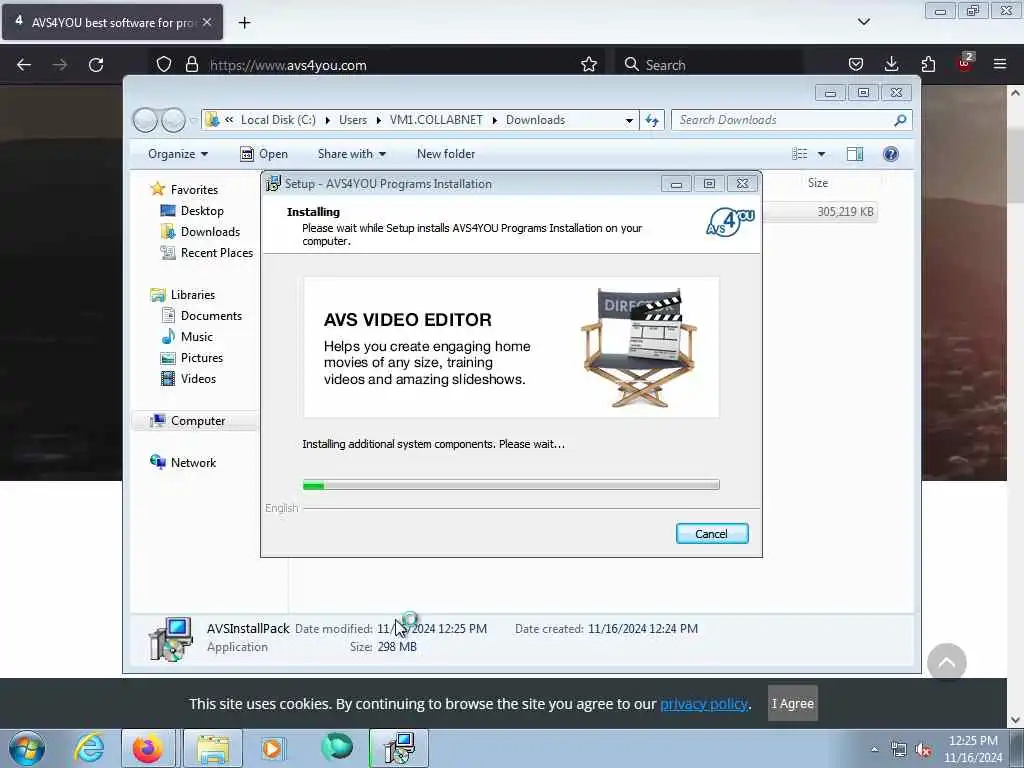Click I Agree on the cookie banner
This screenshot has width=1024, height=768.
(792, 703)
